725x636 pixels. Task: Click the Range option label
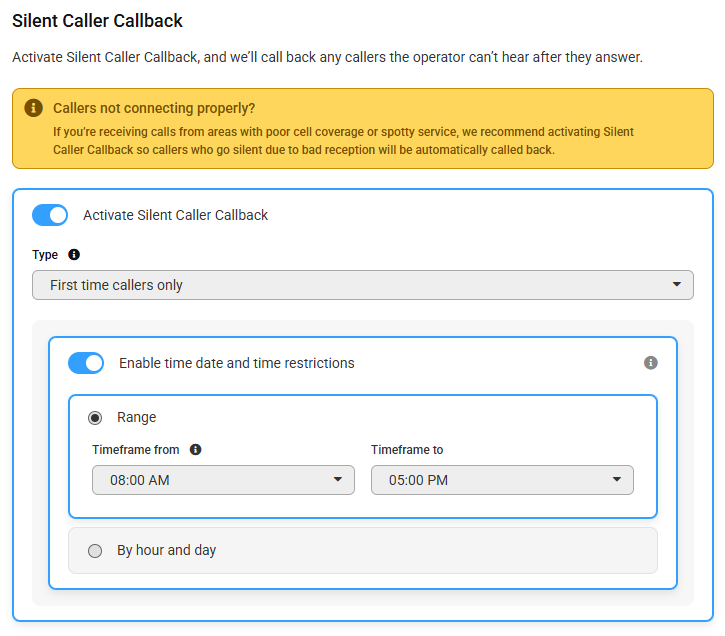click(x=136, y=417)
